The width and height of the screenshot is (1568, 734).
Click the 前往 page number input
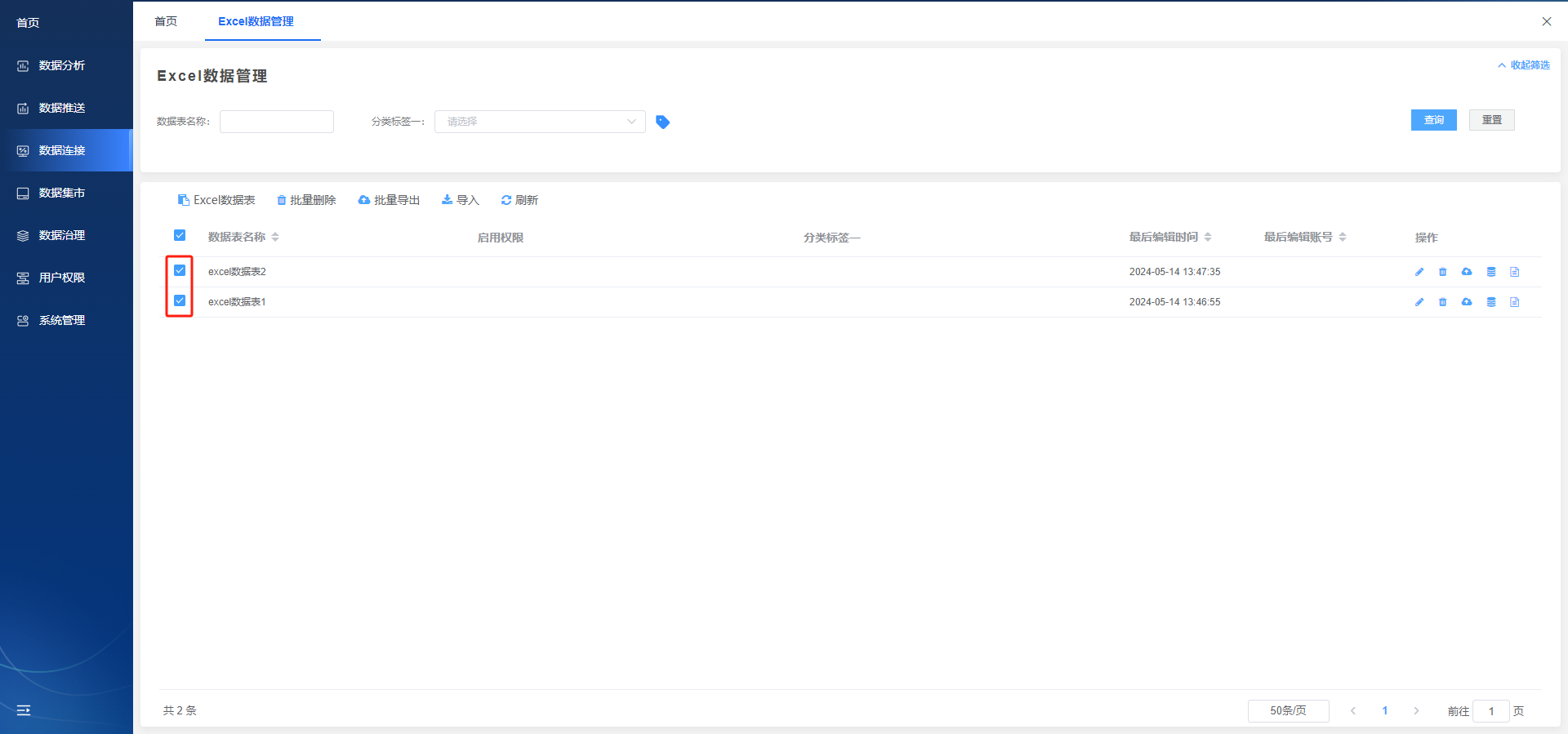[1491, 711]
